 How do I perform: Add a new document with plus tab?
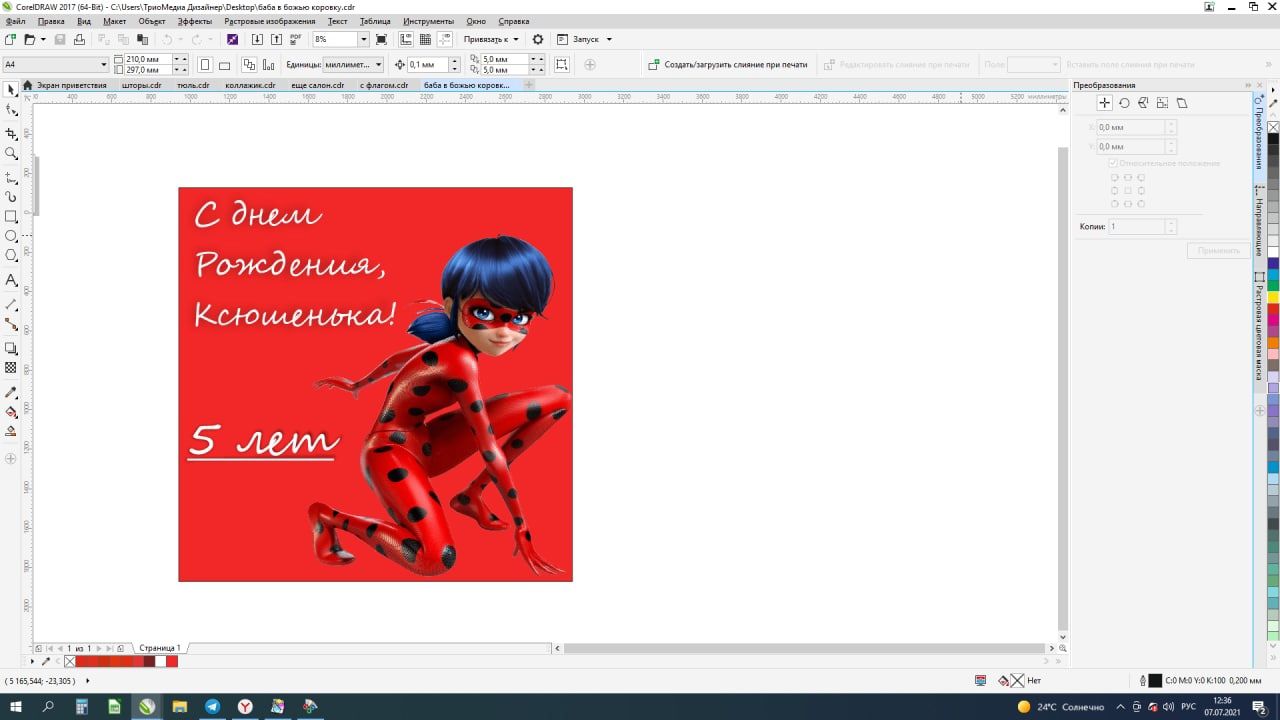click(x=529, y=85)
